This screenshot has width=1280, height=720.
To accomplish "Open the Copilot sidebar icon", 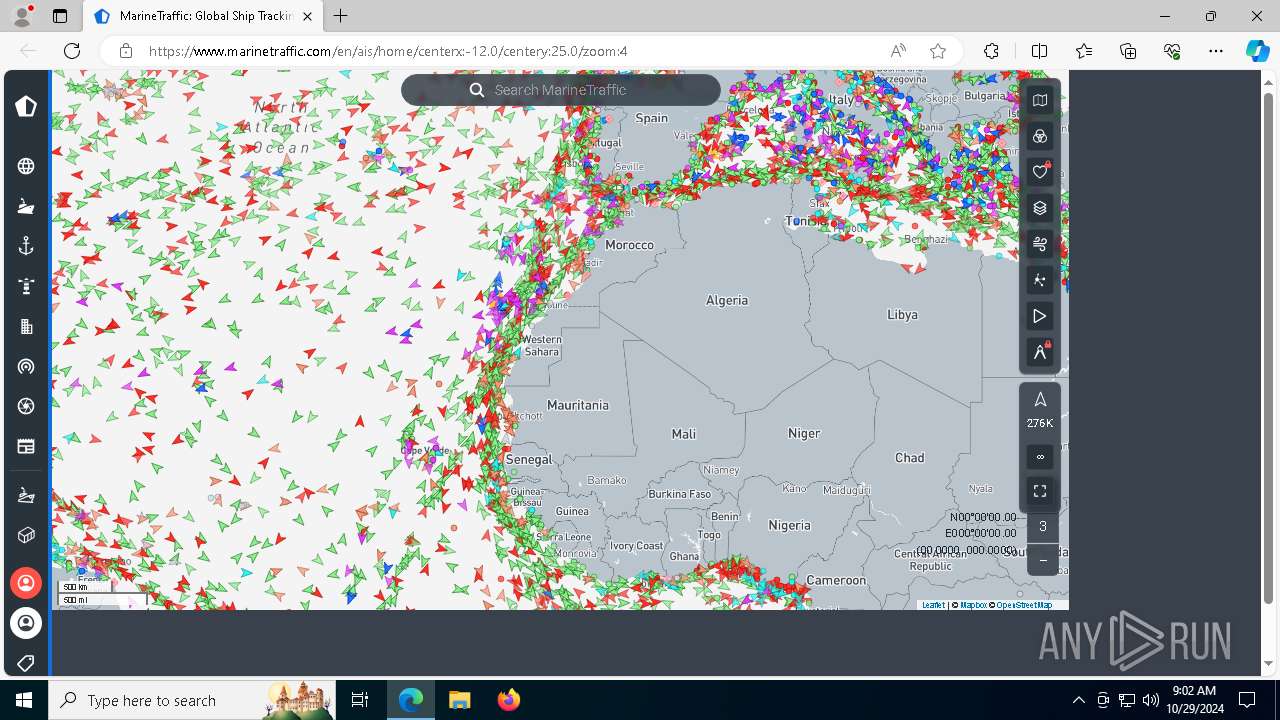I will (1257, 51).
